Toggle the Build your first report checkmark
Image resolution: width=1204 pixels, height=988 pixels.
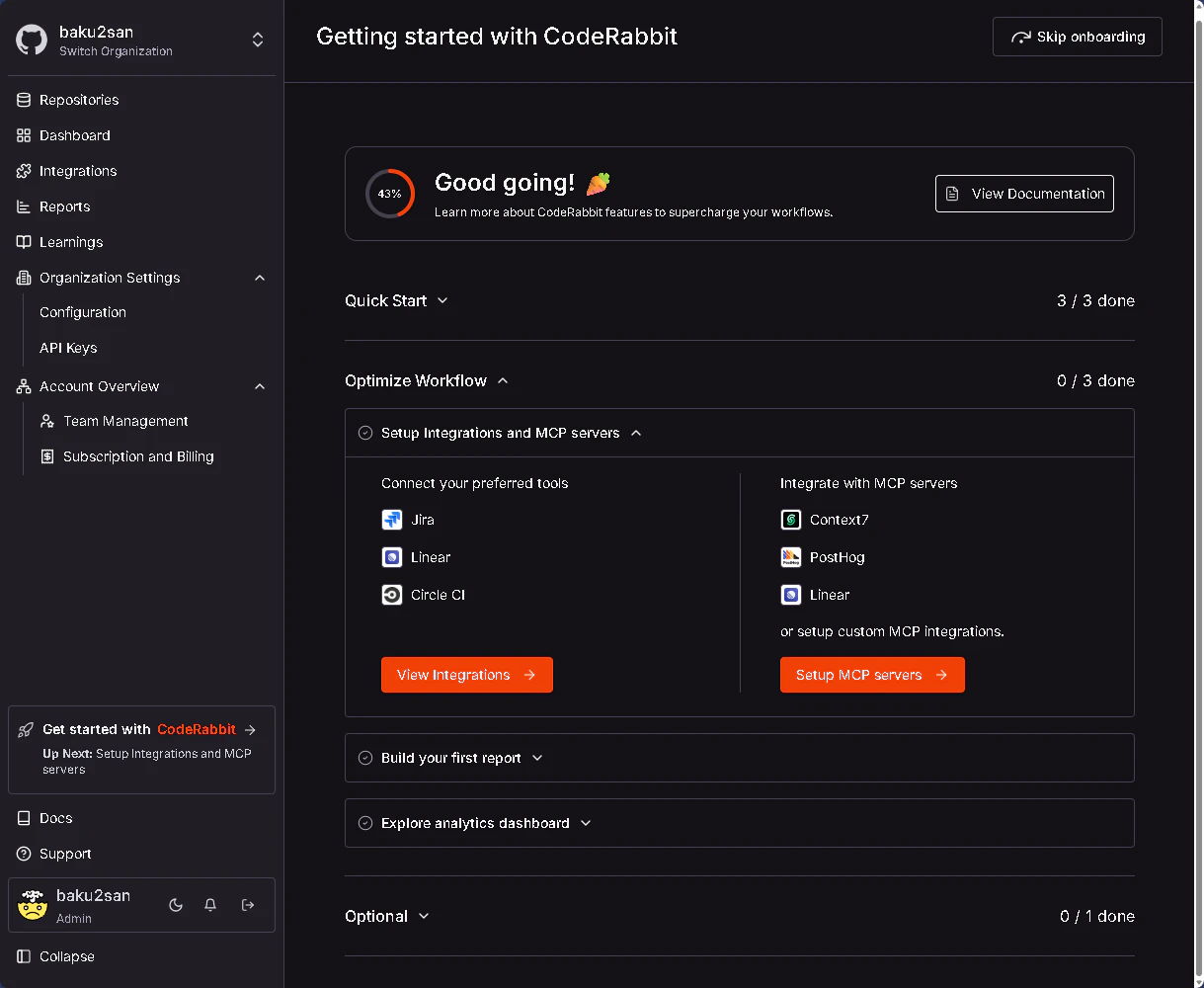pyautogui.click(x=365, y=758)
